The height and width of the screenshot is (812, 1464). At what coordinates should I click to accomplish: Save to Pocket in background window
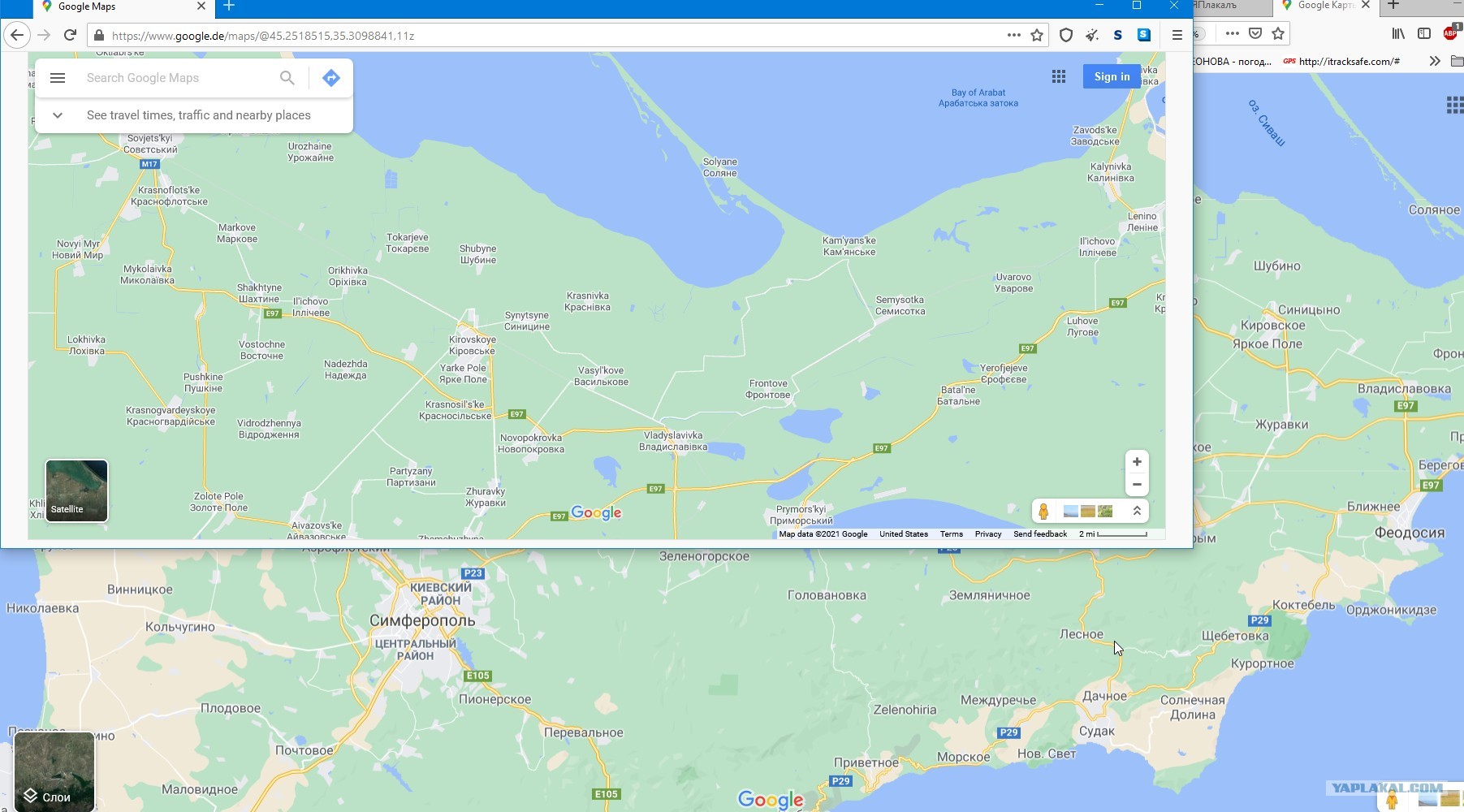[x=1255, y=33]
